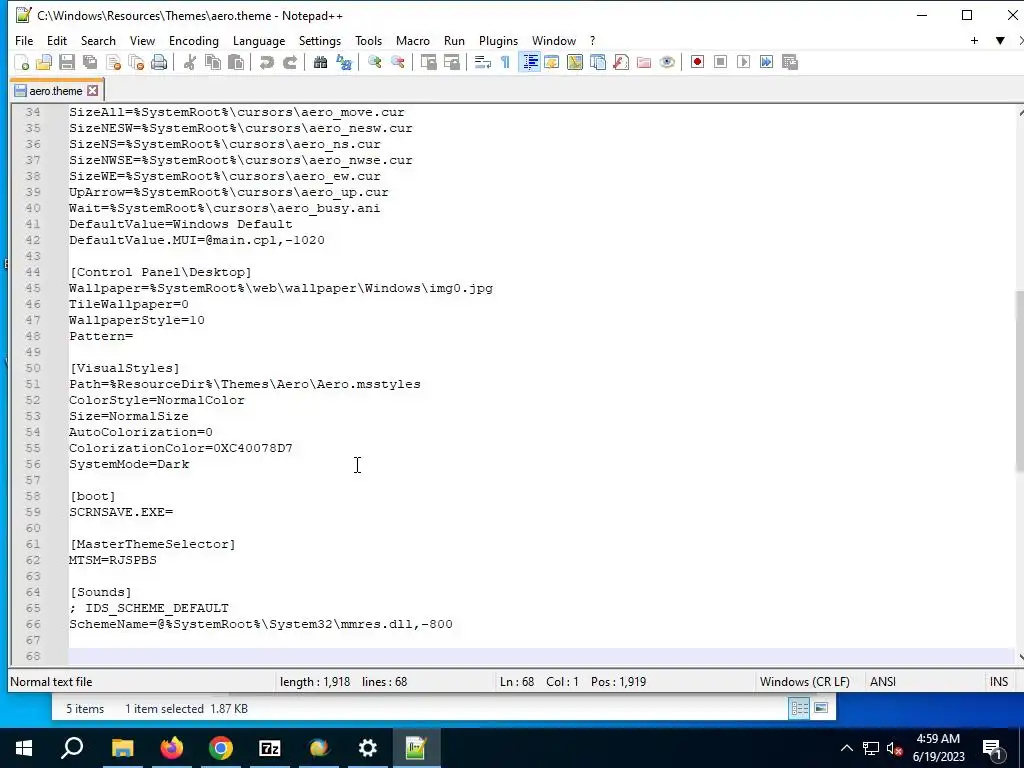The height and width of the screenshot is (768, 1024).
Task: Close the current document via toolbar icon
Action: click(113, 62)
